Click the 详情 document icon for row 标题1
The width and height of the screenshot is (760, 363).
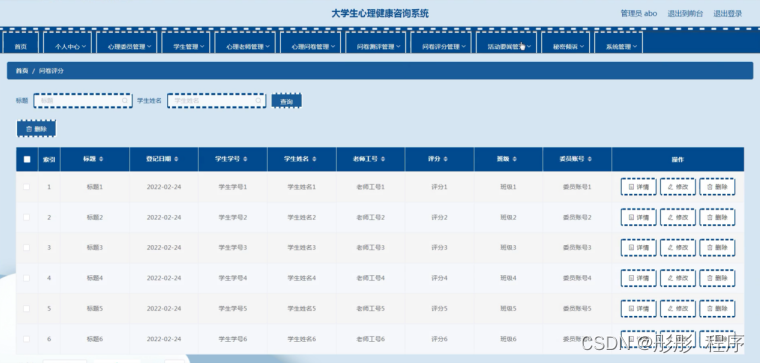pos(631,187)
